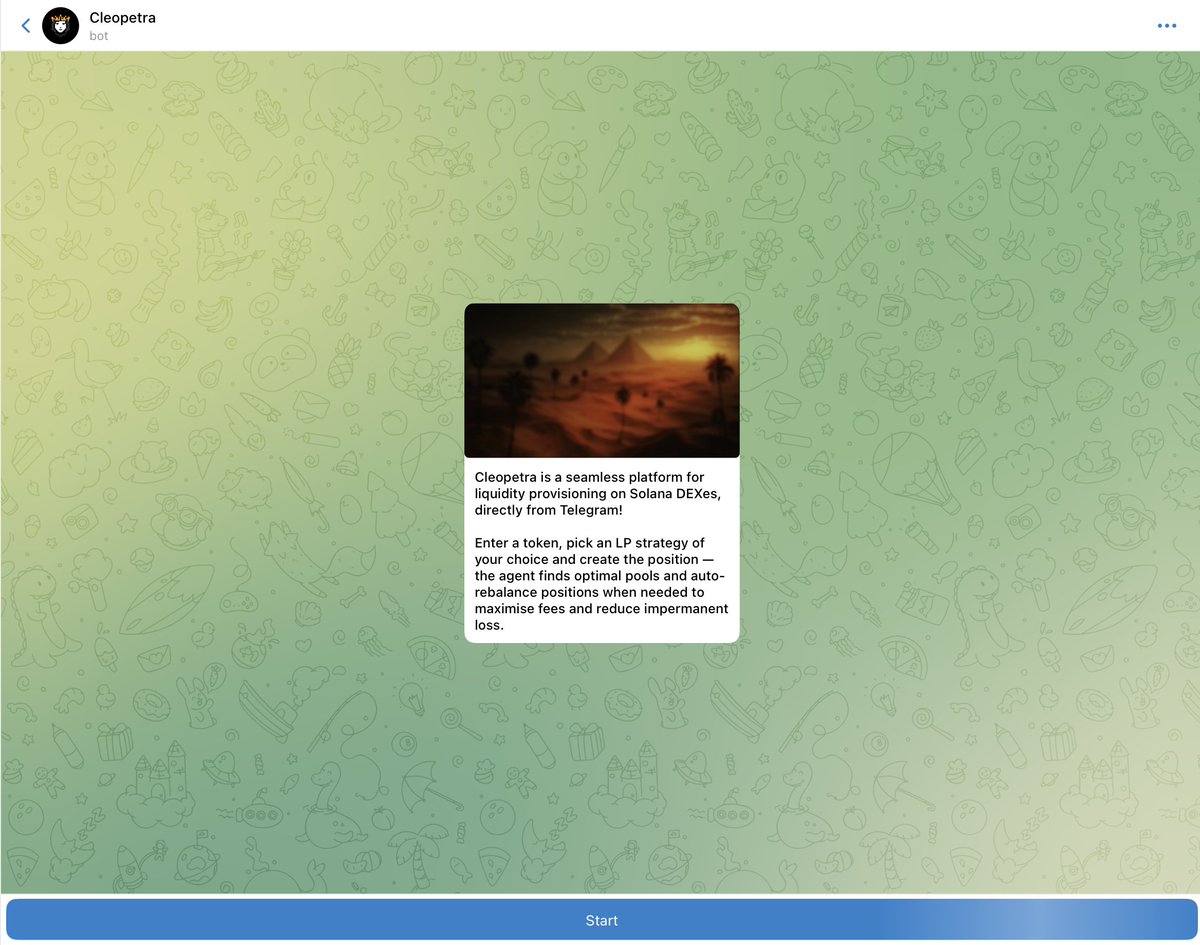The width and height of the screenshot is (1200, 945).
Task: Click the 'Enter a token, pick an LP' paragraph
Action: (601, 584)
